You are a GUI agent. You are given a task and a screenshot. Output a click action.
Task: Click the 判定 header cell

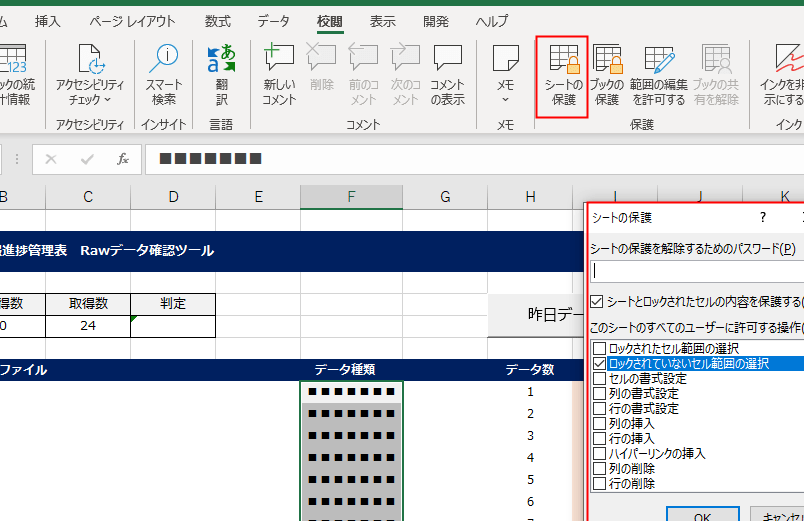tap(173, 304)
